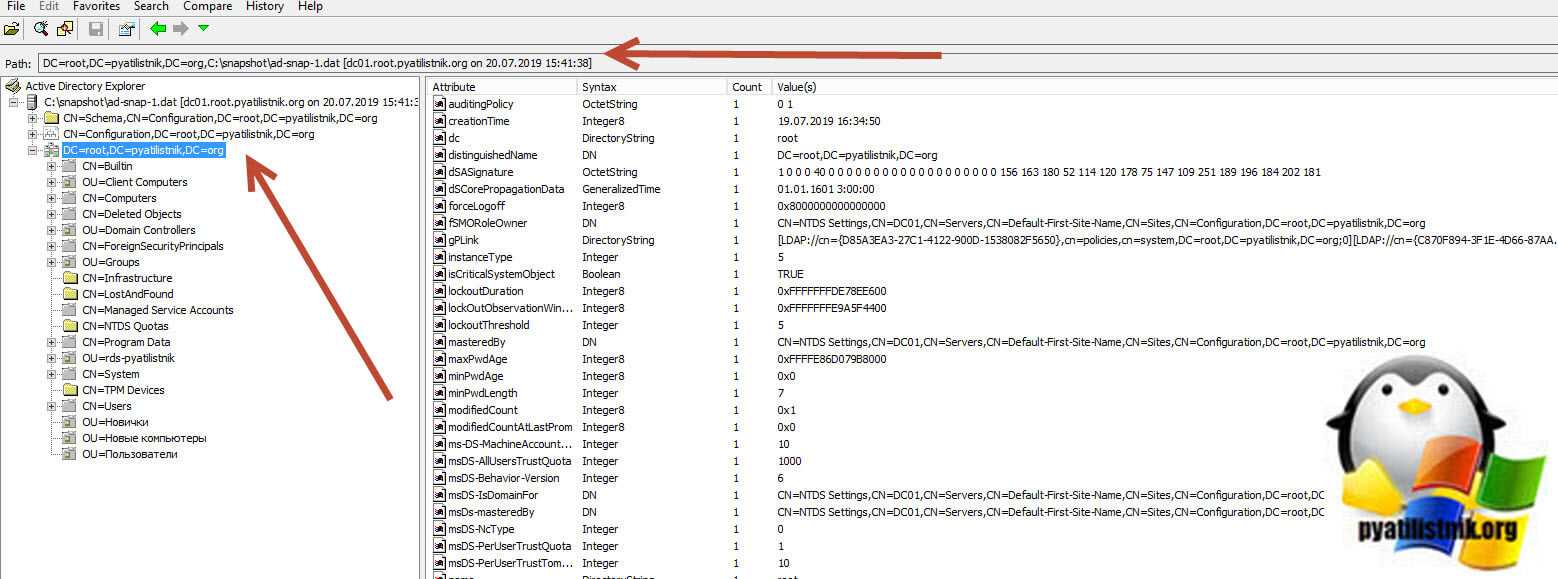Screen dimensions: 1558x579
Task: Collapse the DC=root,DC=pyatilistnik,DC=org node
Action: click(33, 150)
